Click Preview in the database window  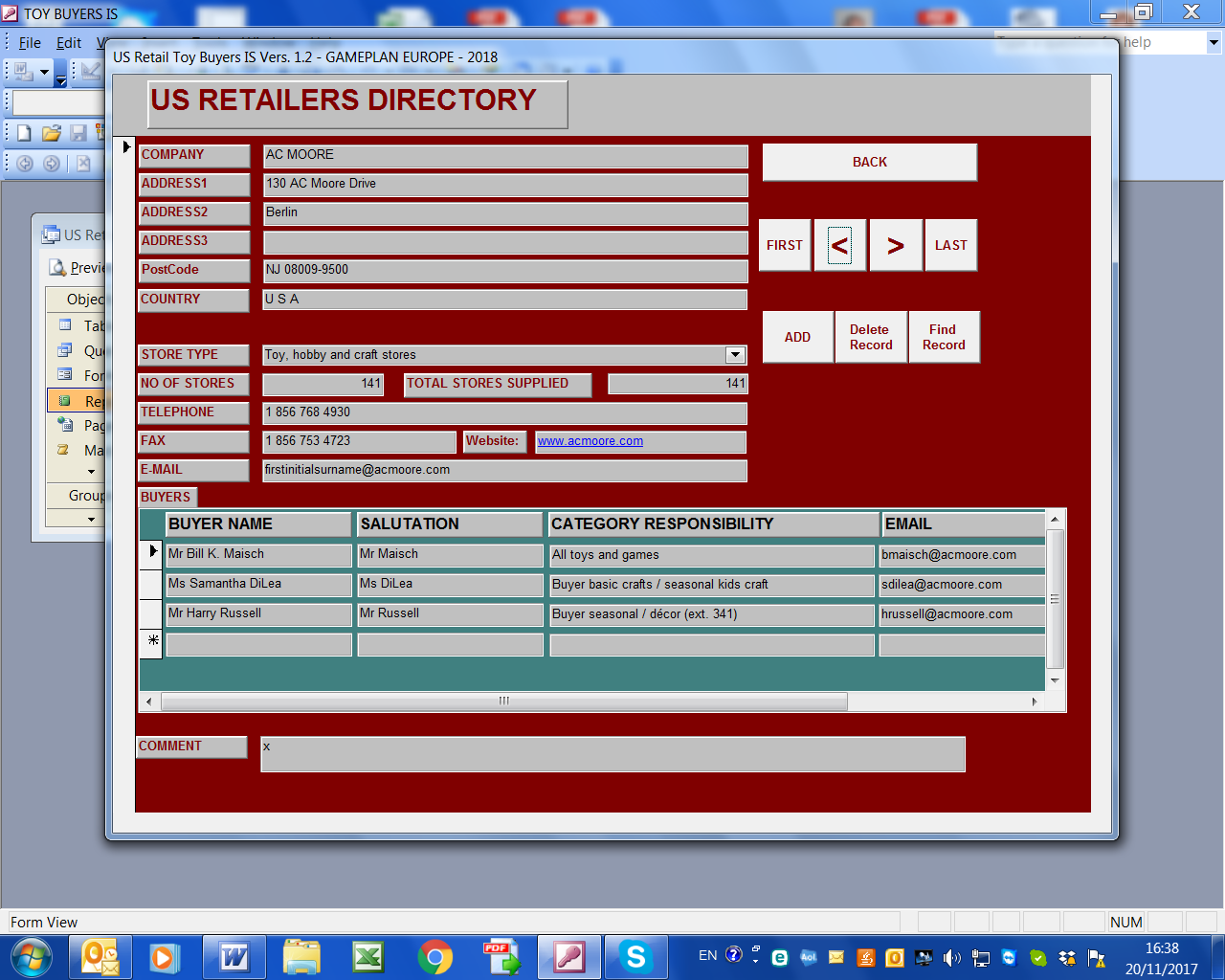pos(77,268)
